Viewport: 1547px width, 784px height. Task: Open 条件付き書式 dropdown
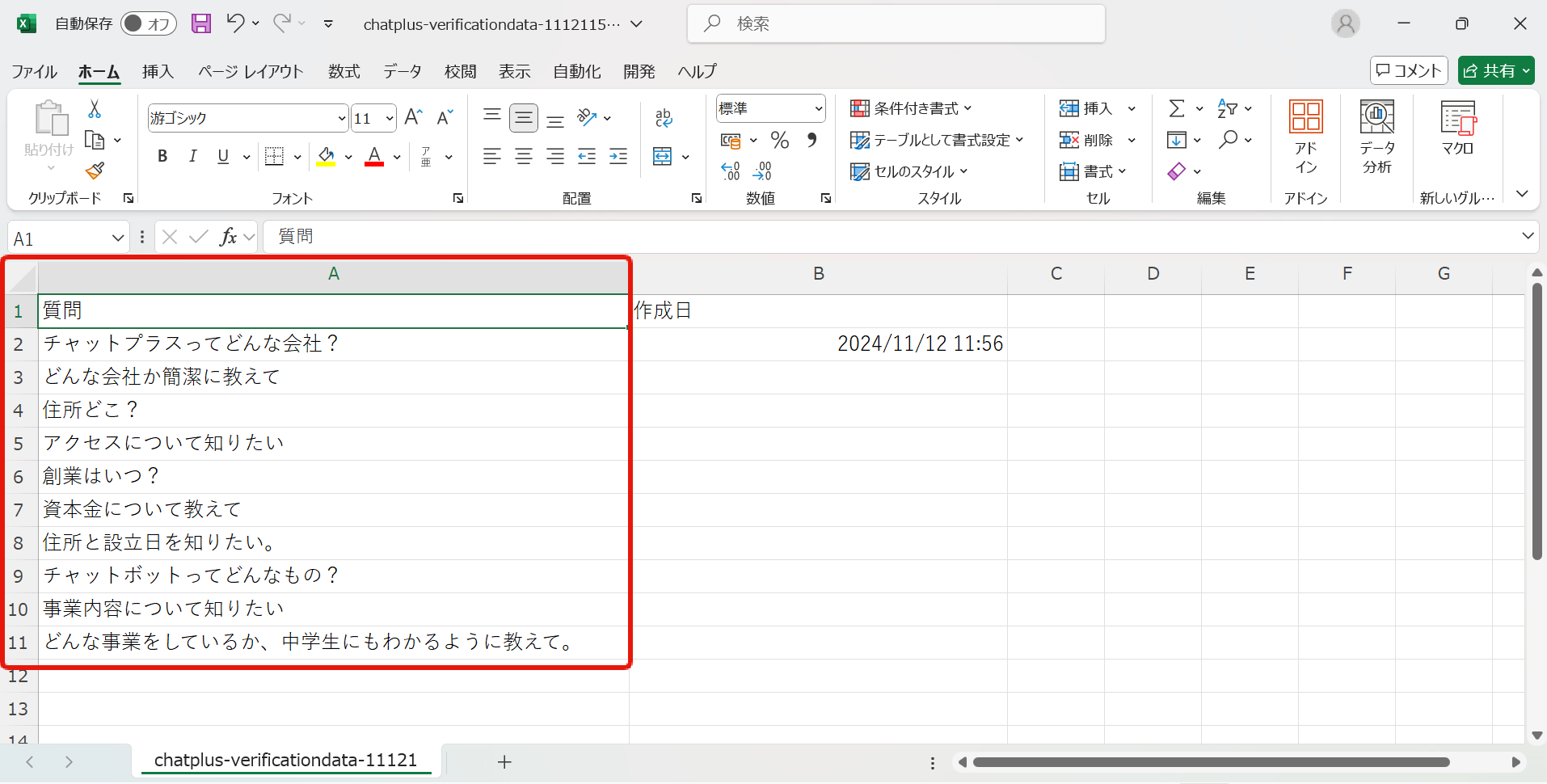[x=911, y=108]
